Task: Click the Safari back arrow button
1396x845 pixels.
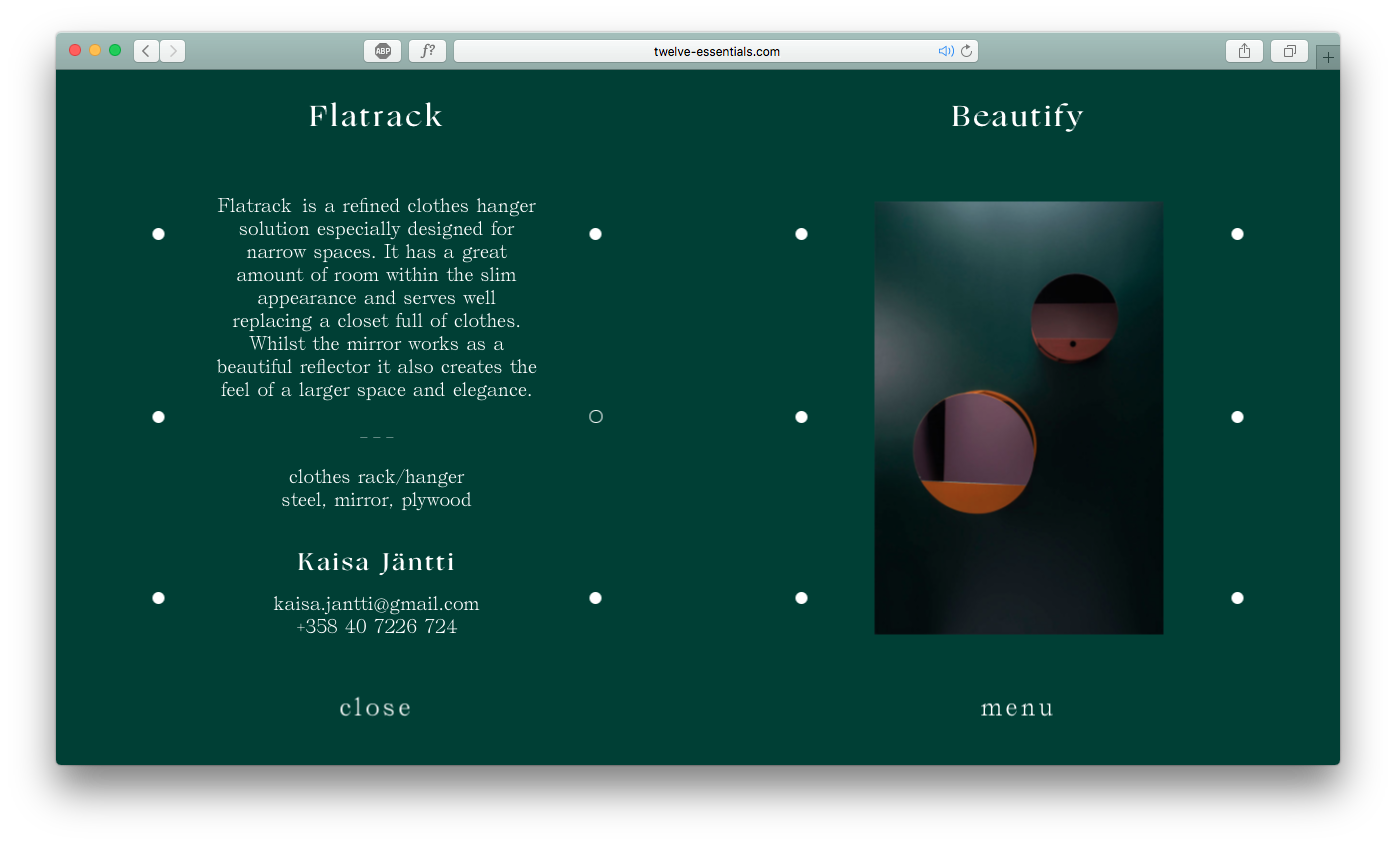Action: [147, 51]
